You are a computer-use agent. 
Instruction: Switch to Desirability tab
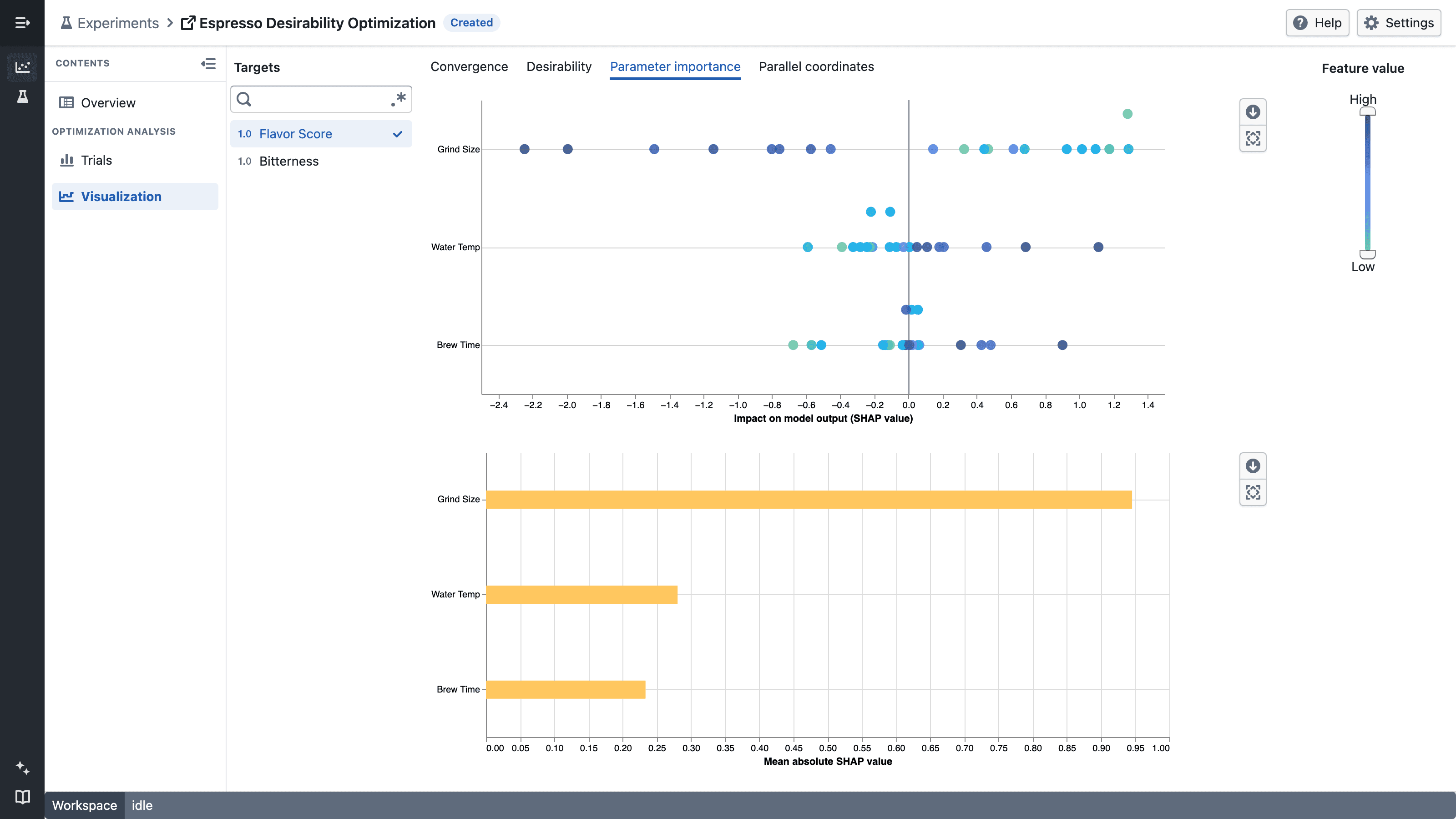[558, 67]
